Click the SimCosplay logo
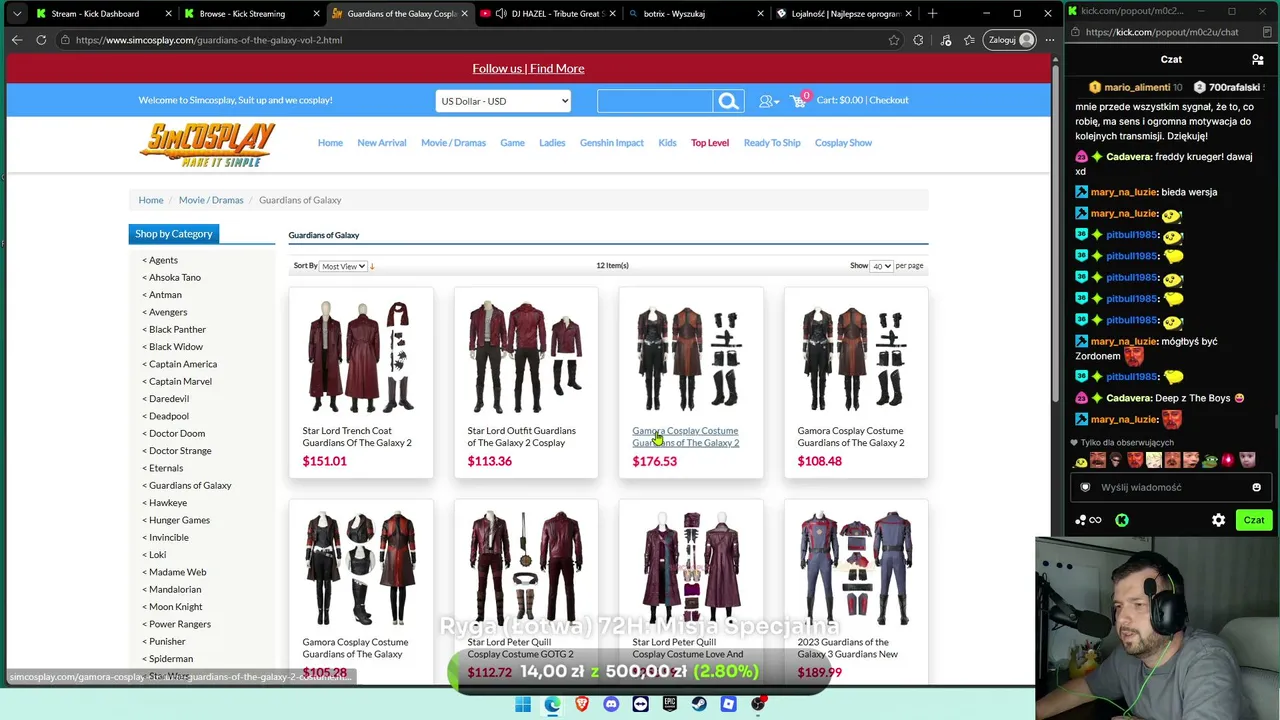This screenshot has height=720, width=1280. pos(207,144)
